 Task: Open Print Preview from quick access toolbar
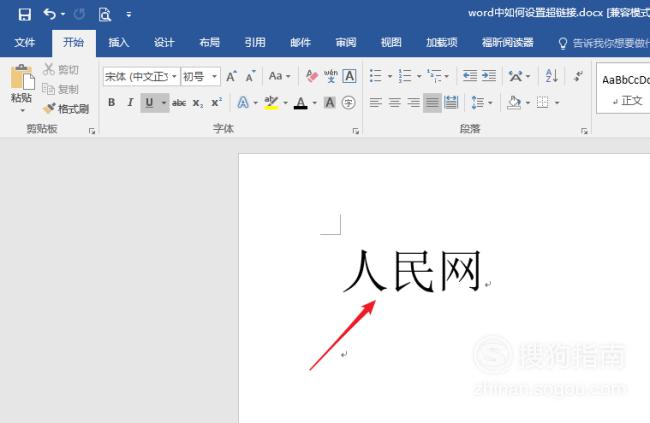coord(105,15)
